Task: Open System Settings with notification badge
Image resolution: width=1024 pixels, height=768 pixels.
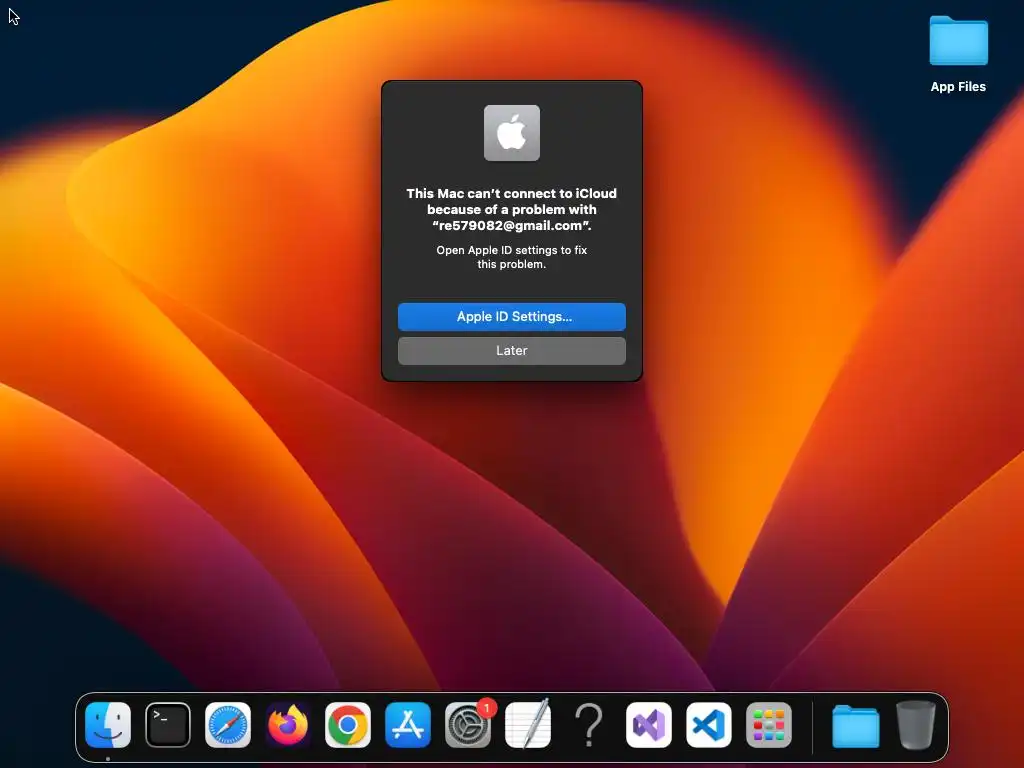Action: [468, 725]
